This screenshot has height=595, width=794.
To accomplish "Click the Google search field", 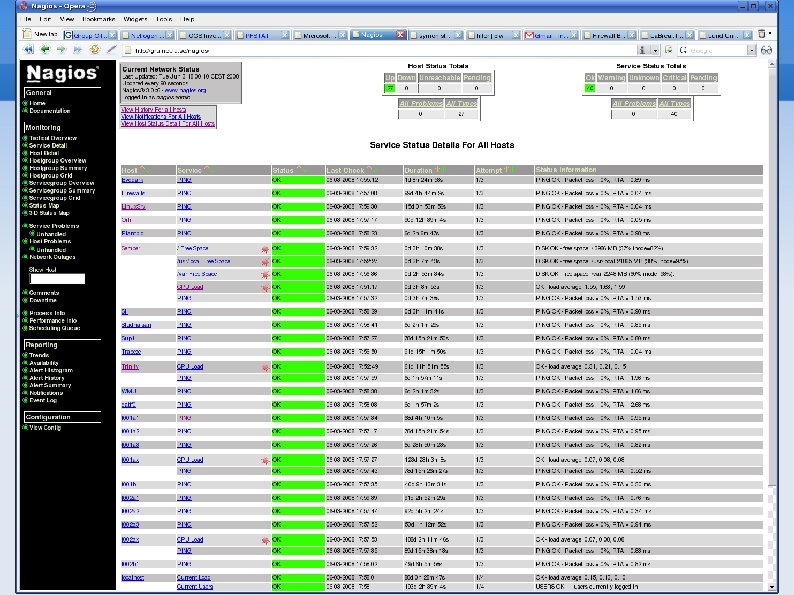I will (x=718, y=50).
